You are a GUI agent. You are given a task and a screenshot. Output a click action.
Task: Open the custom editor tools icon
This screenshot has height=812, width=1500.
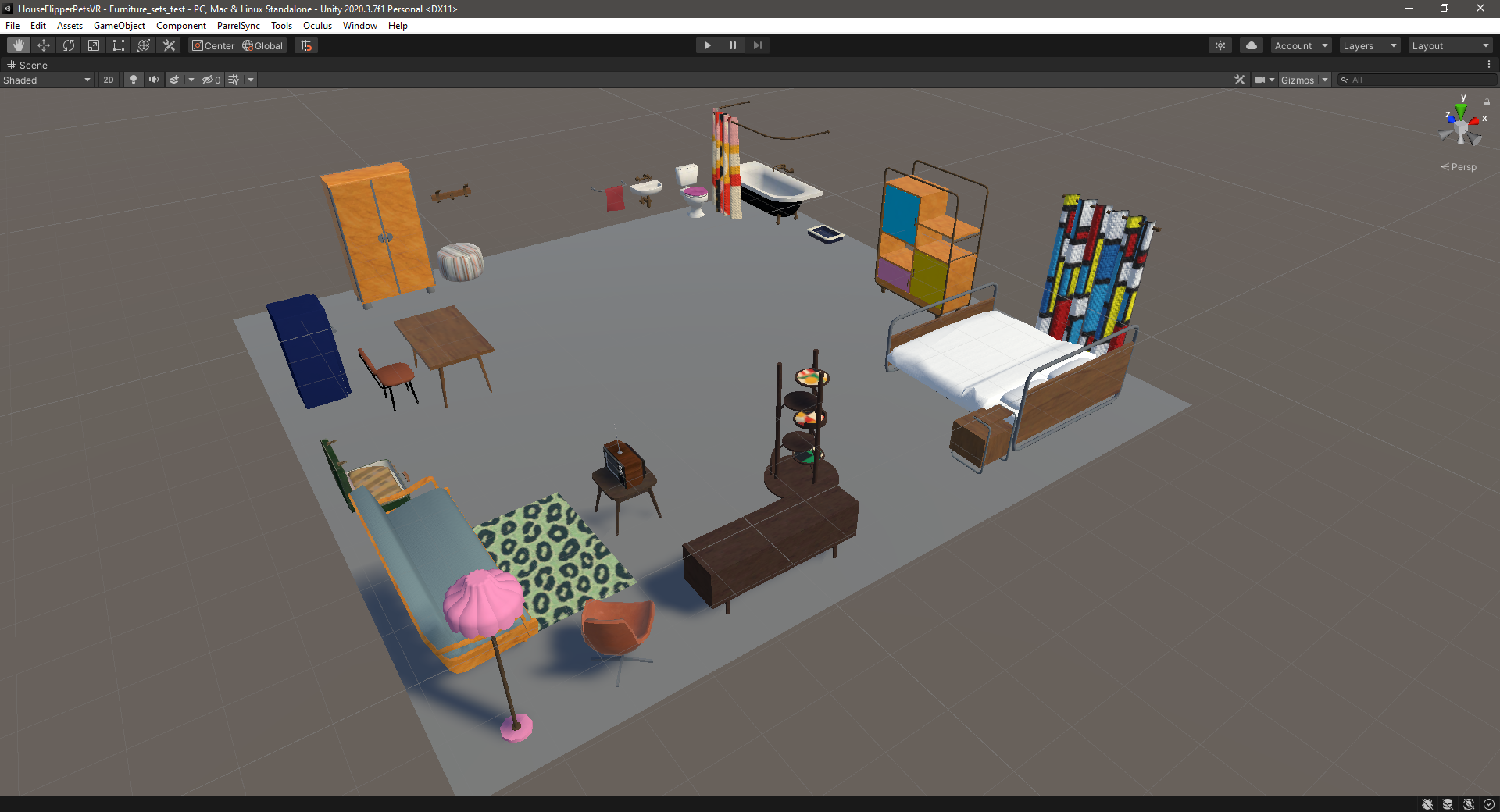pos(169,45)
